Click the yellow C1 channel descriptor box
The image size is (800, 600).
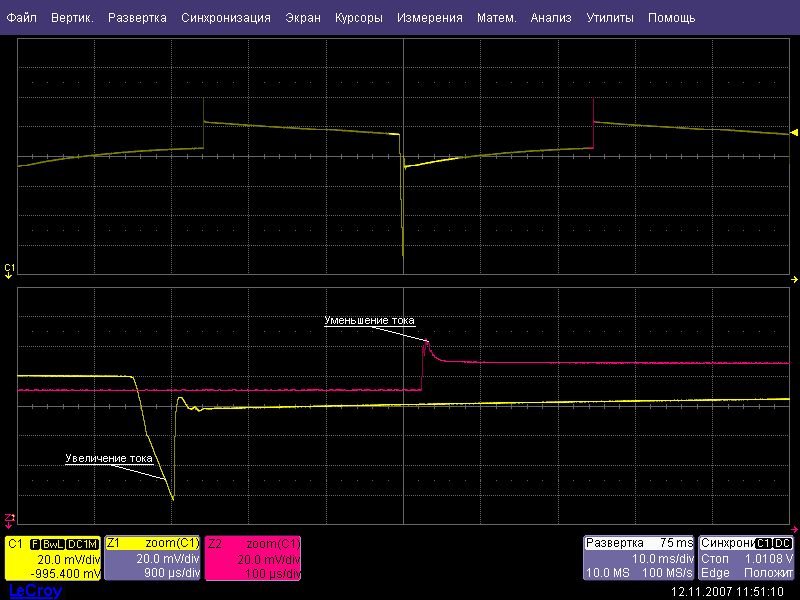click(53, 558)
